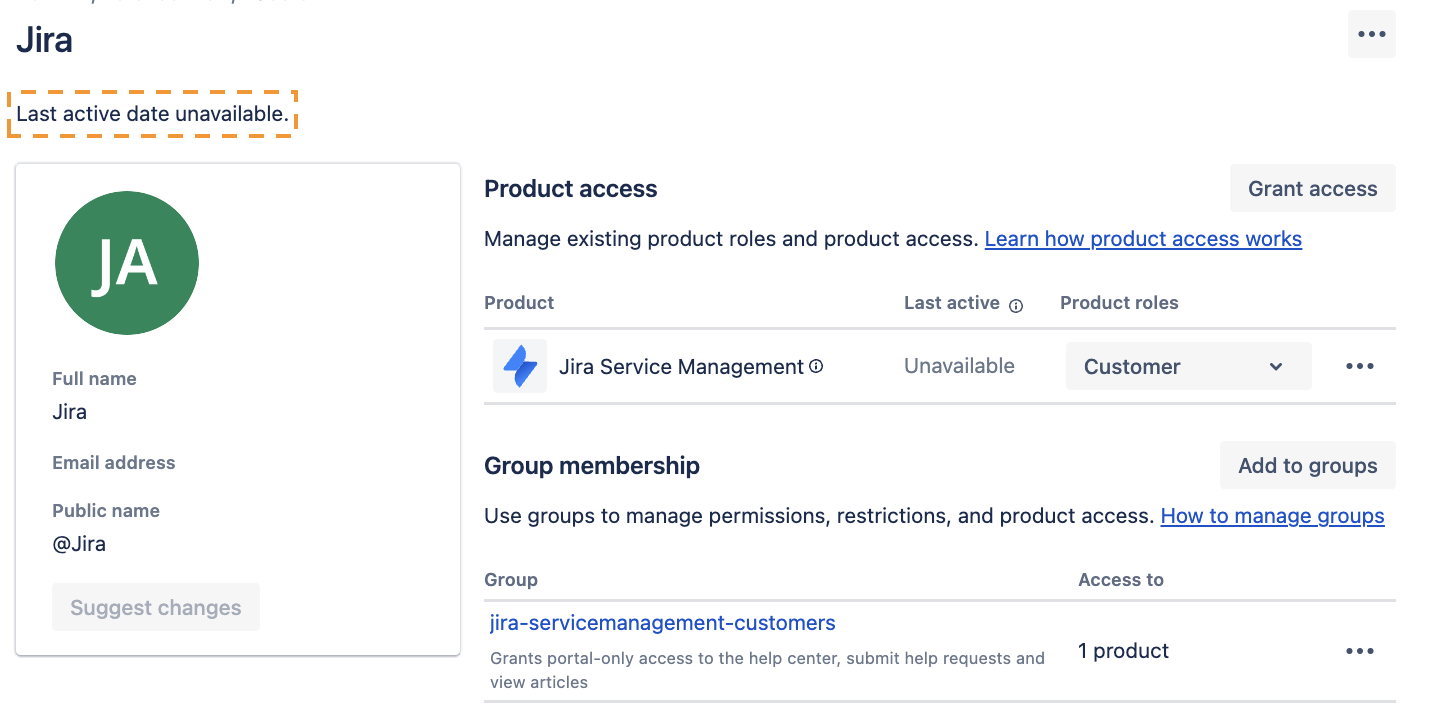Image resolution: width=1432 pixels, height=724 pixels.
Task: Click the Product roles column header
Action: 1119,303
